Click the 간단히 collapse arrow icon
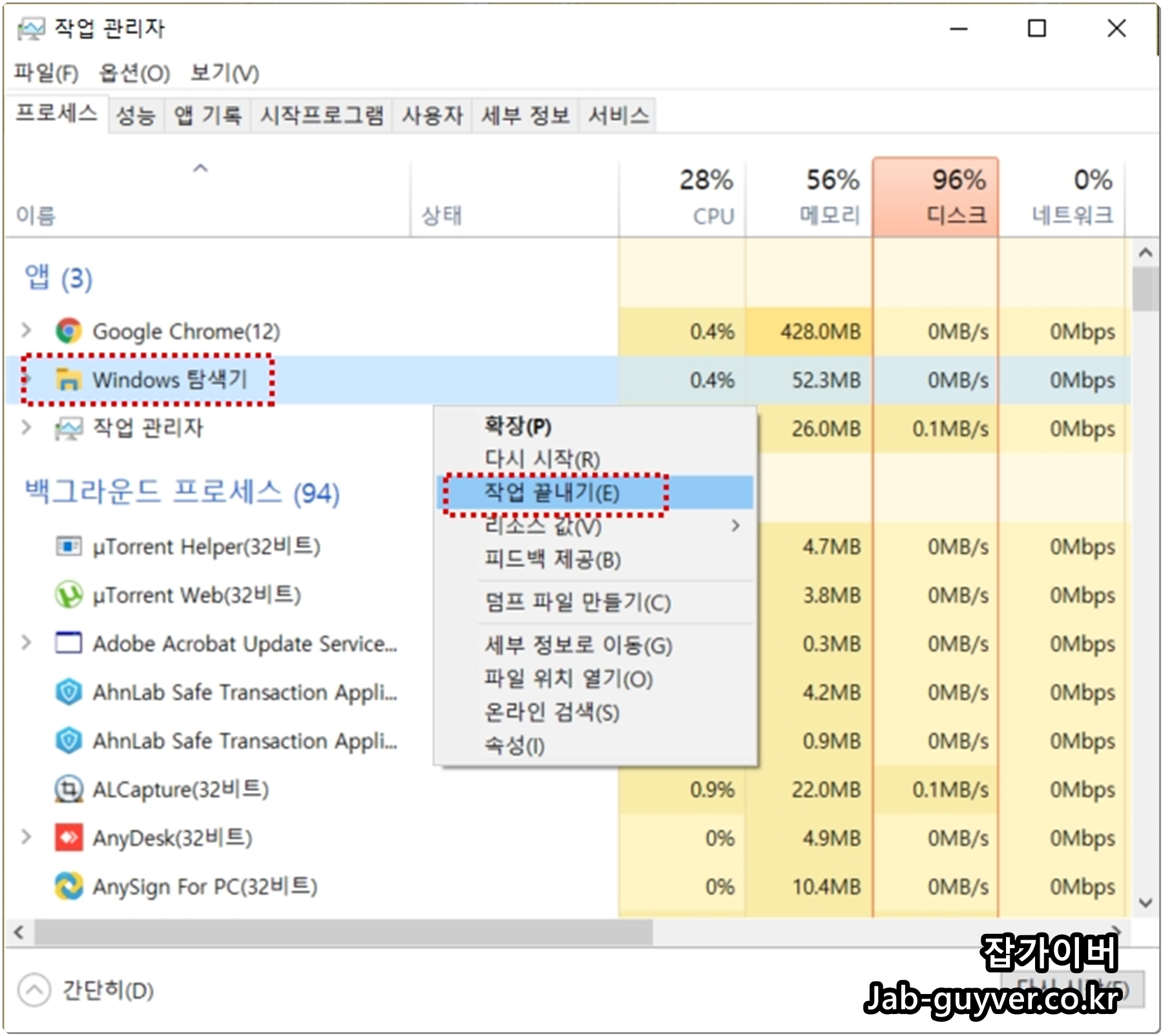This screenshot has width=1163, height=1036. click(x=34, y=989)
